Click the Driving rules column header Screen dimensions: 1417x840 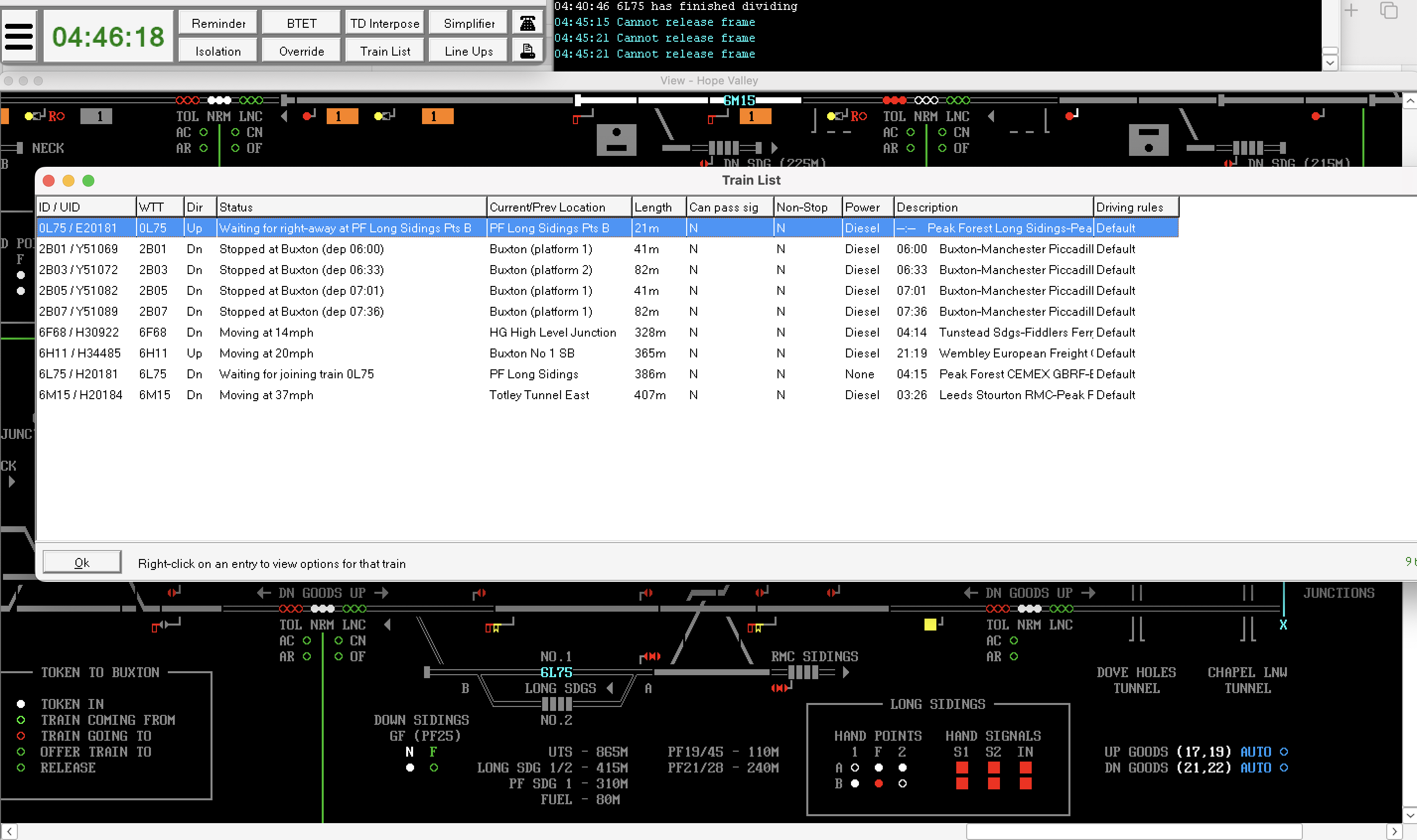coord(1135,207)
